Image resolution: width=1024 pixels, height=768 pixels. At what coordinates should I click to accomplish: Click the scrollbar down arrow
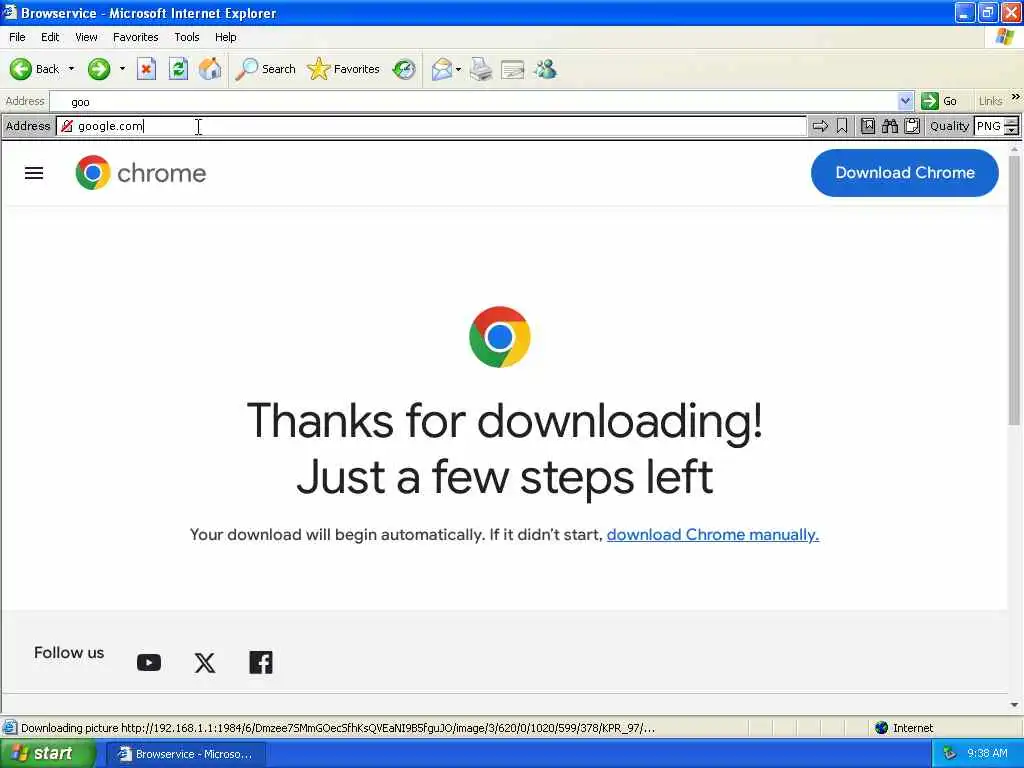tap(1014, 705)
